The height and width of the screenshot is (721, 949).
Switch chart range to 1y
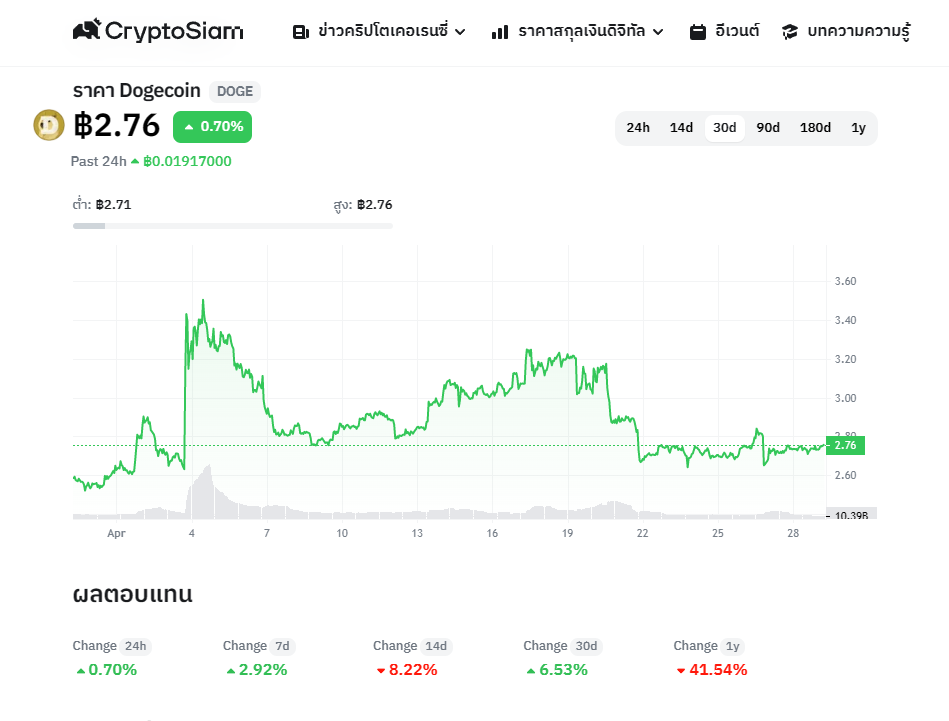click(x=858, y=128)
